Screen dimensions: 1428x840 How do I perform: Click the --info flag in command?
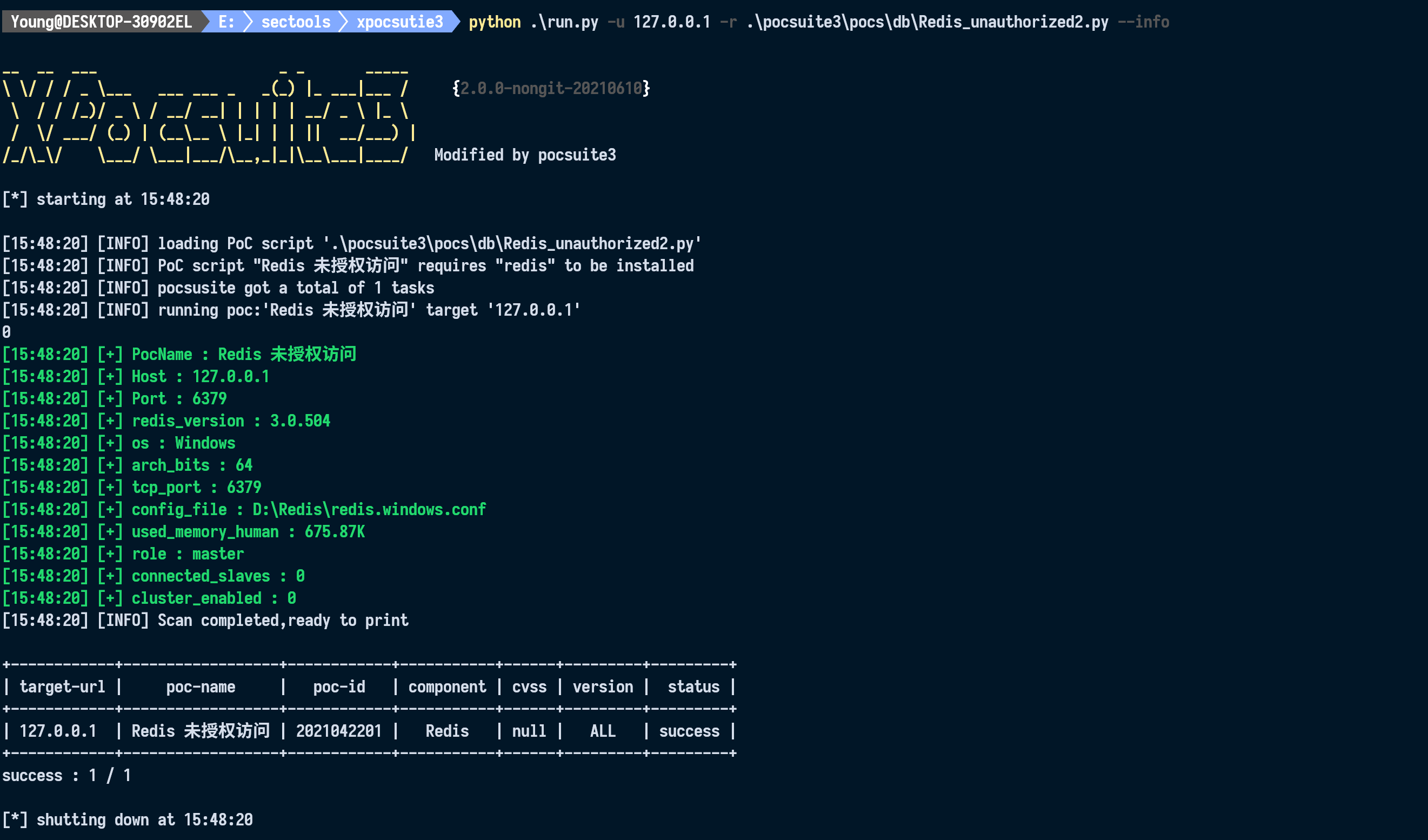coord(1143,22)
